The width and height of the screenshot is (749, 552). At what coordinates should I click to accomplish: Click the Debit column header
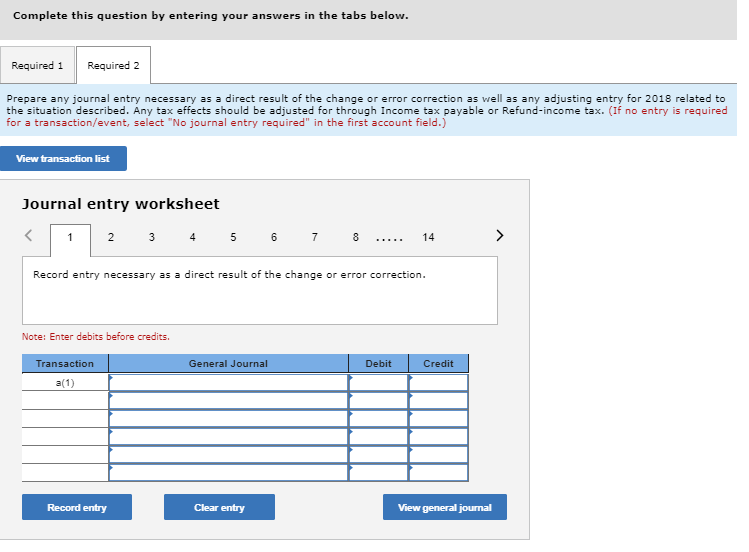click(x=378, y=363)
